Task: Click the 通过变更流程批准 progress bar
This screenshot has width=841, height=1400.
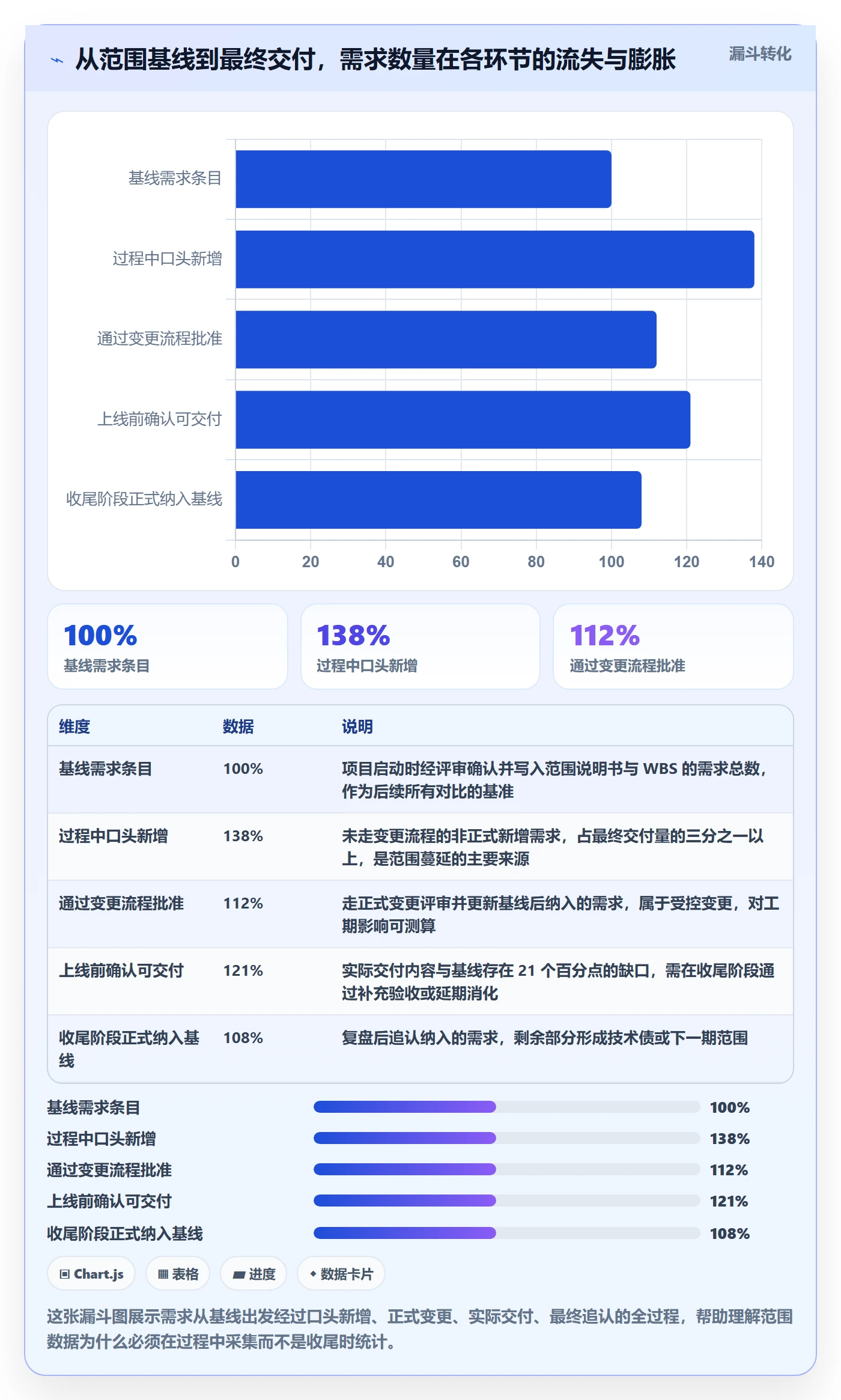Action: click(507, 1169)
